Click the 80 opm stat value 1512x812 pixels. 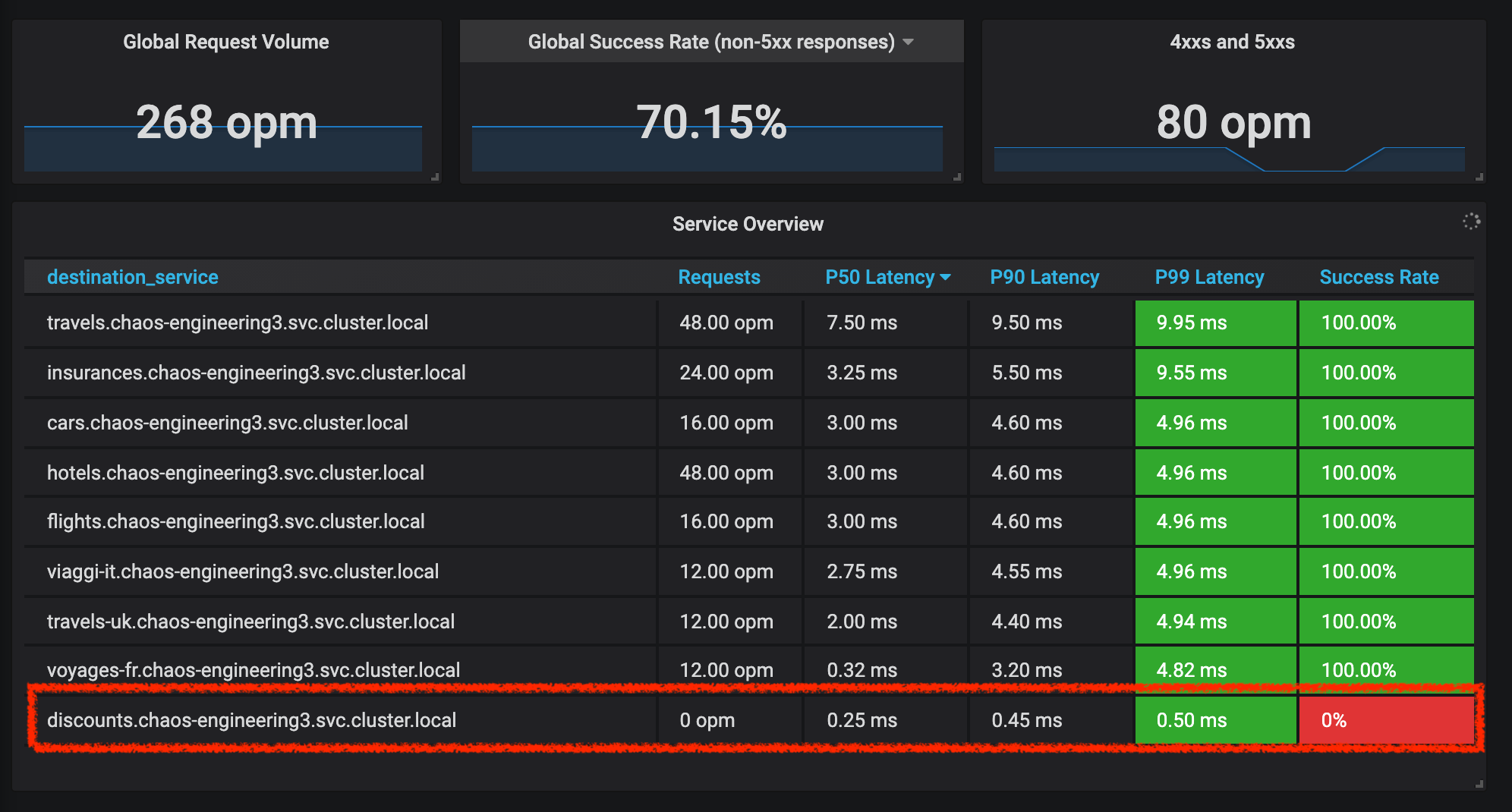point(1233,122)
